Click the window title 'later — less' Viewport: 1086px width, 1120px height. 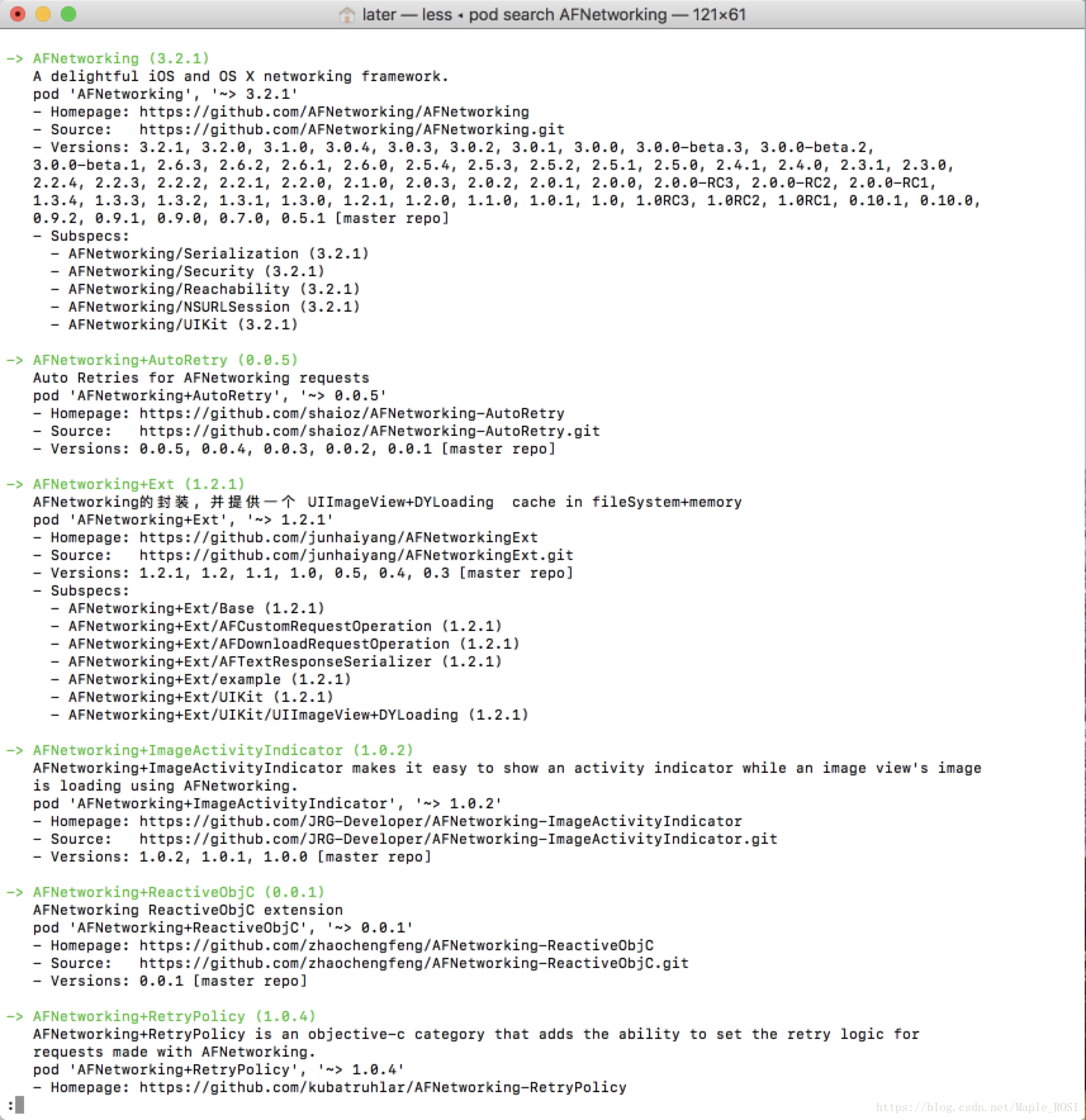click(407, 14)
